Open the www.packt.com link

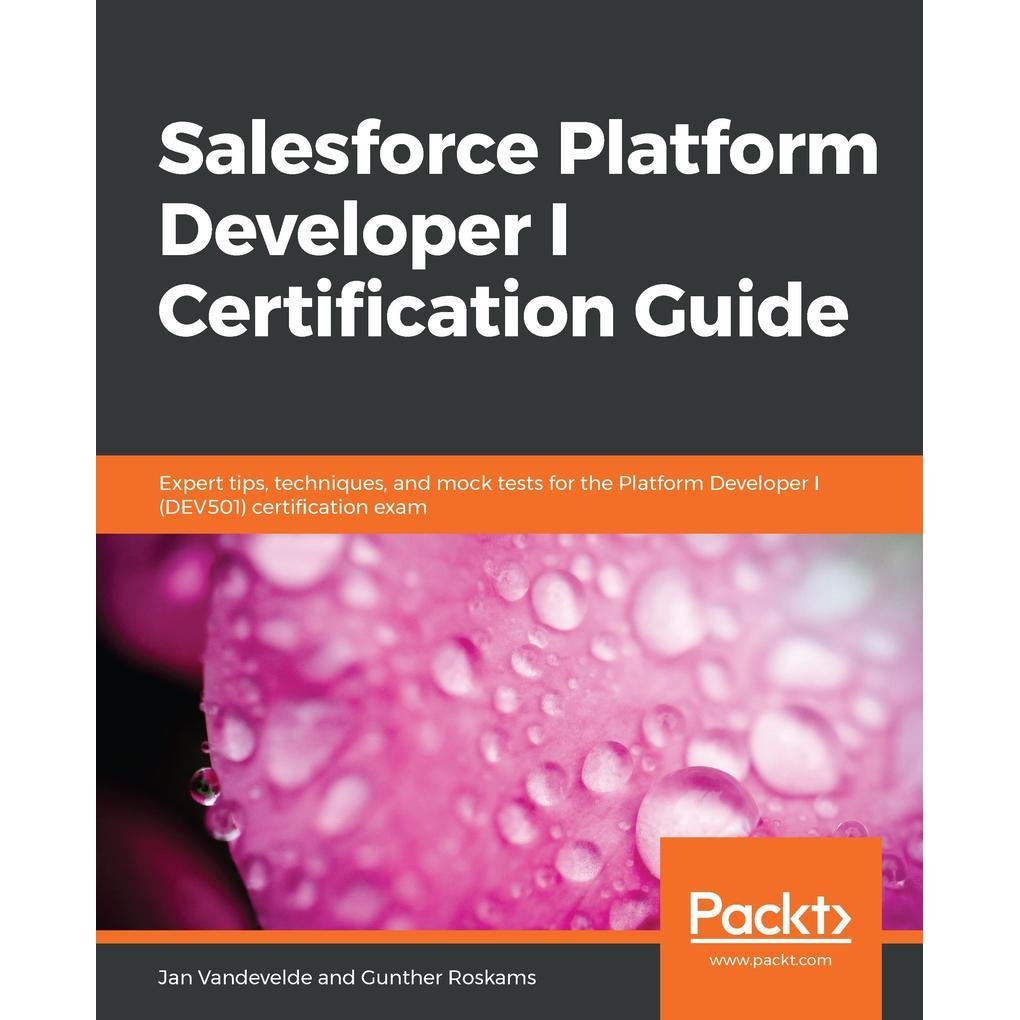(770, 960)
